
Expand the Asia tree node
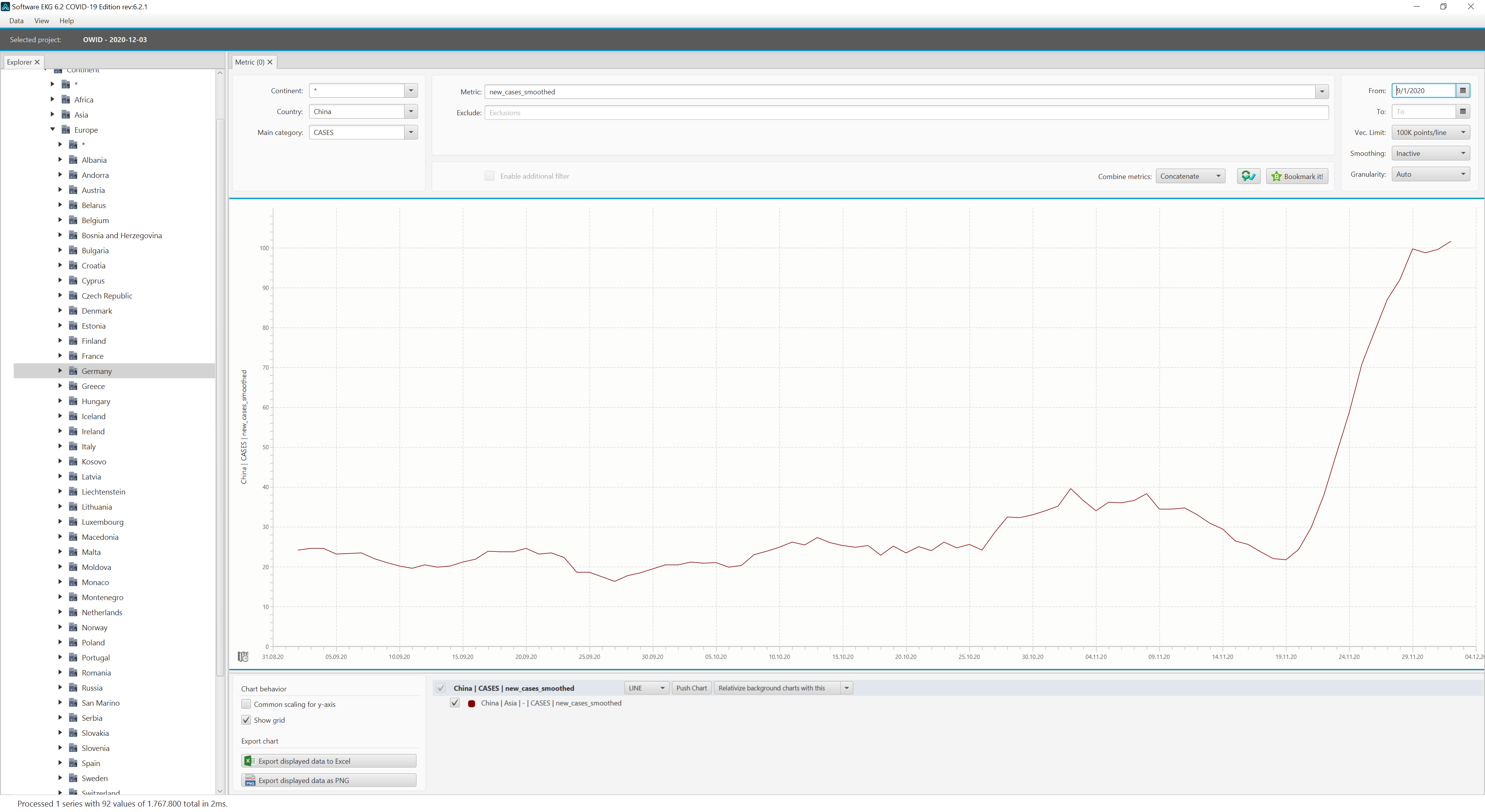(53, 114)
